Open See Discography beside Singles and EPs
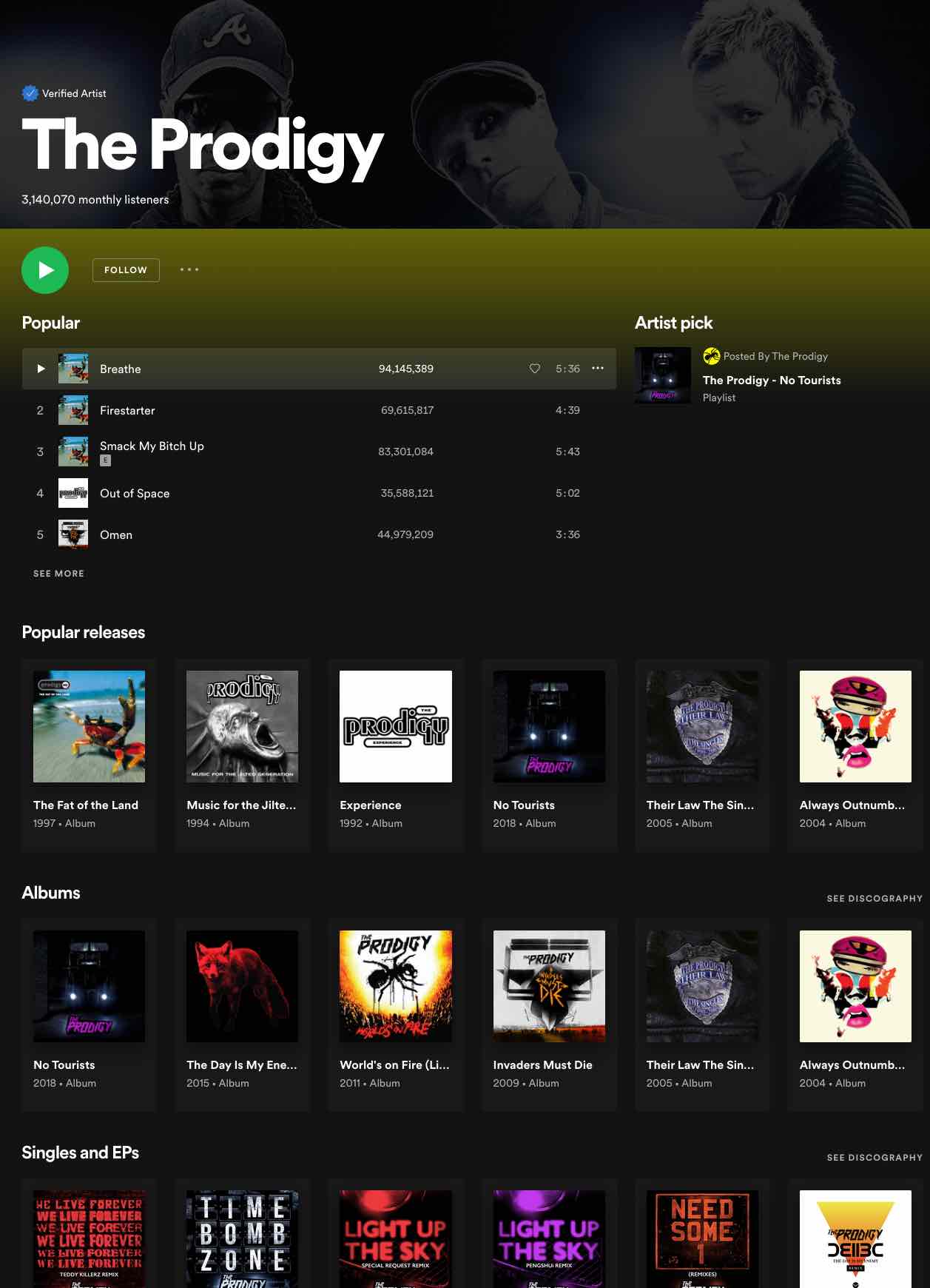This screenshot has height=1288, width=930. coord(875,1157)
